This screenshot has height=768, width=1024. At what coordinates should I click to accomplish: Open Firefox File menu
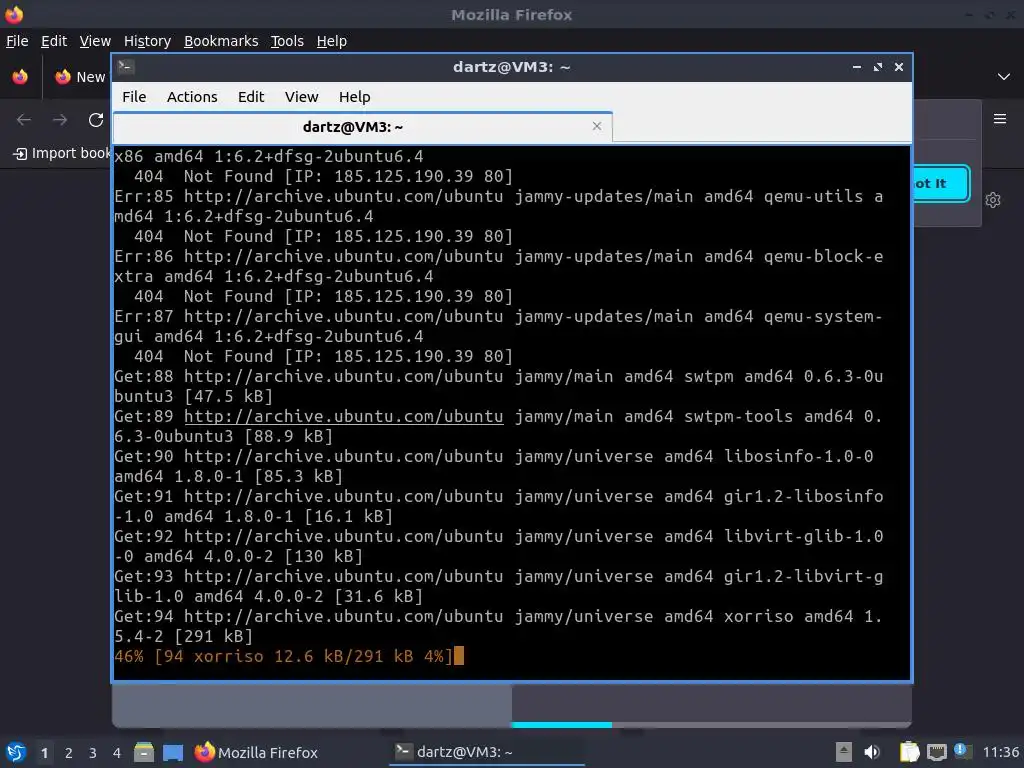tap(17, 41)
